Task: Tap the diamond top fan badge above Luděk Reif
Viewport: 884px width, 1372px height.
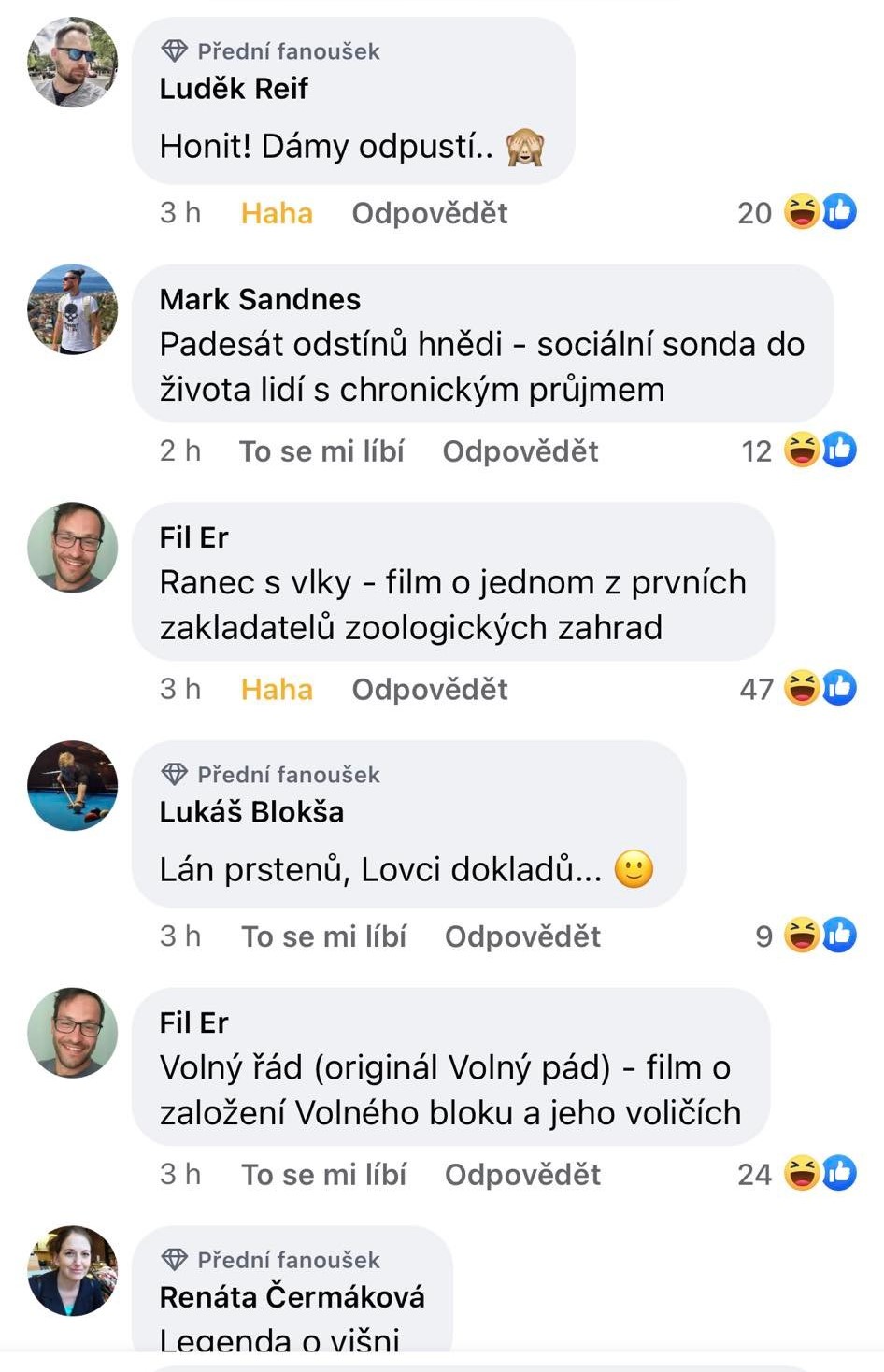Action: point(175,50)
